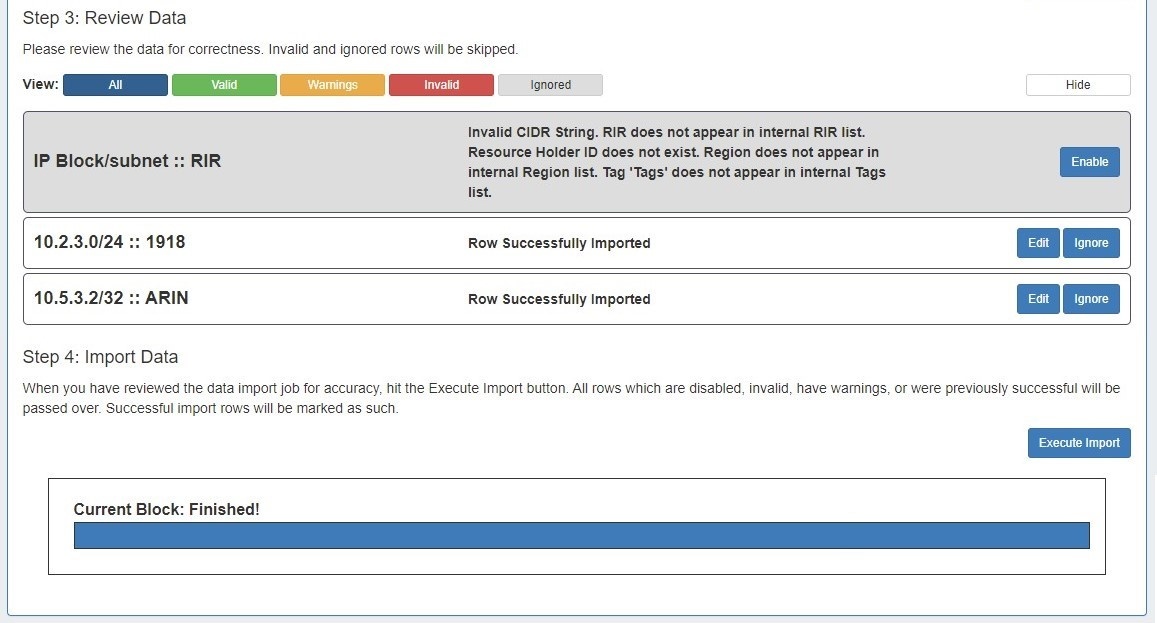Click the 10.5.3.2/32 :: ARIN row title
This screenshot has height=623, width=1157.
click(x=110, y=298)
